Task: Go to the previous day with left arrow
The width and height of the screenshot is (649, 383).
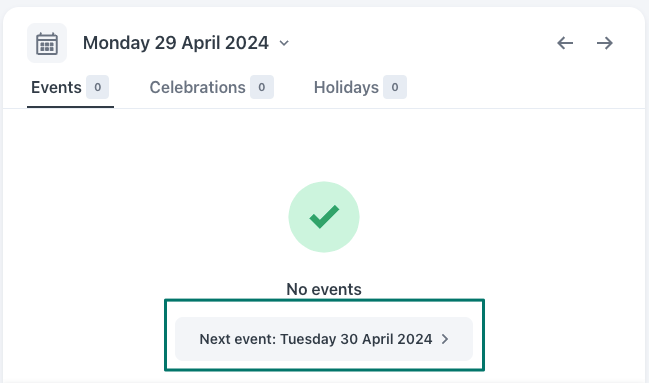Action: 565,43
